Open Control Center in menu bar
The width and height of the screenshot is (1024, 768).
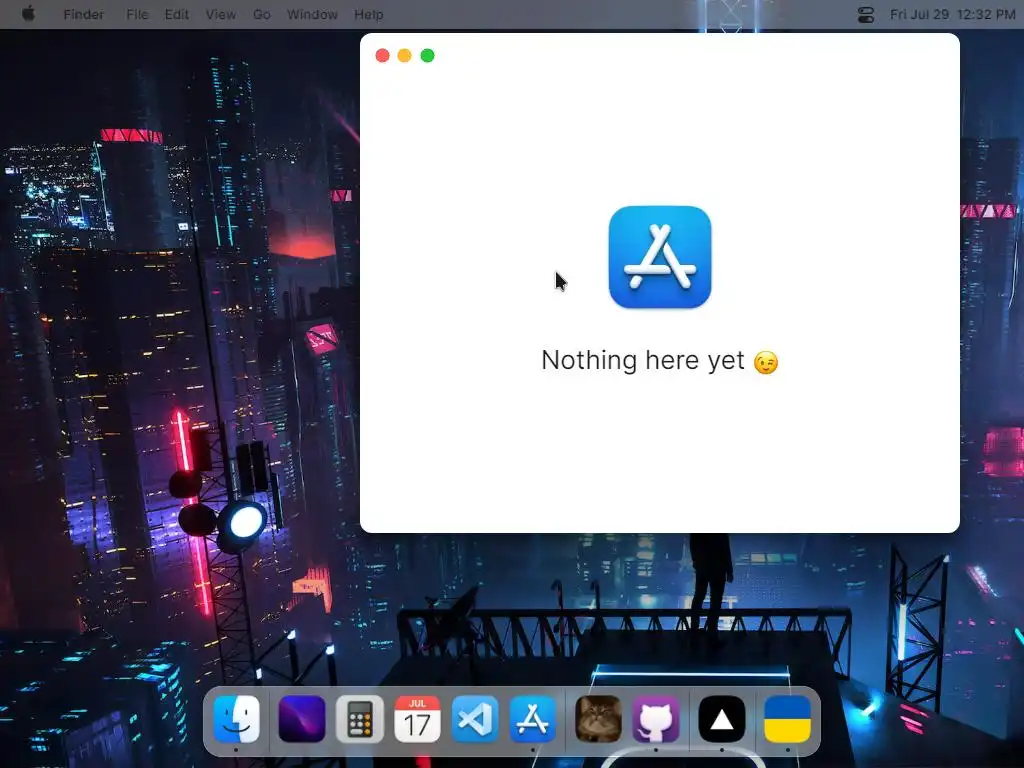click(x=866, y=14)
